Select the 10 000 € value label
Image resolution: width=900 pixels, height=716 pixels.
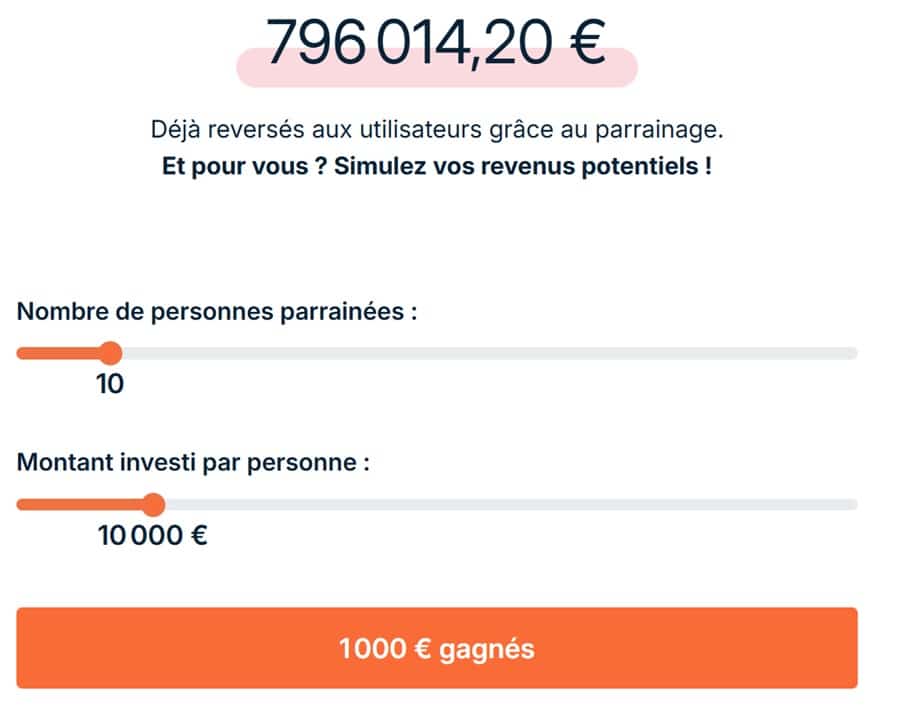tap(150, 535)
